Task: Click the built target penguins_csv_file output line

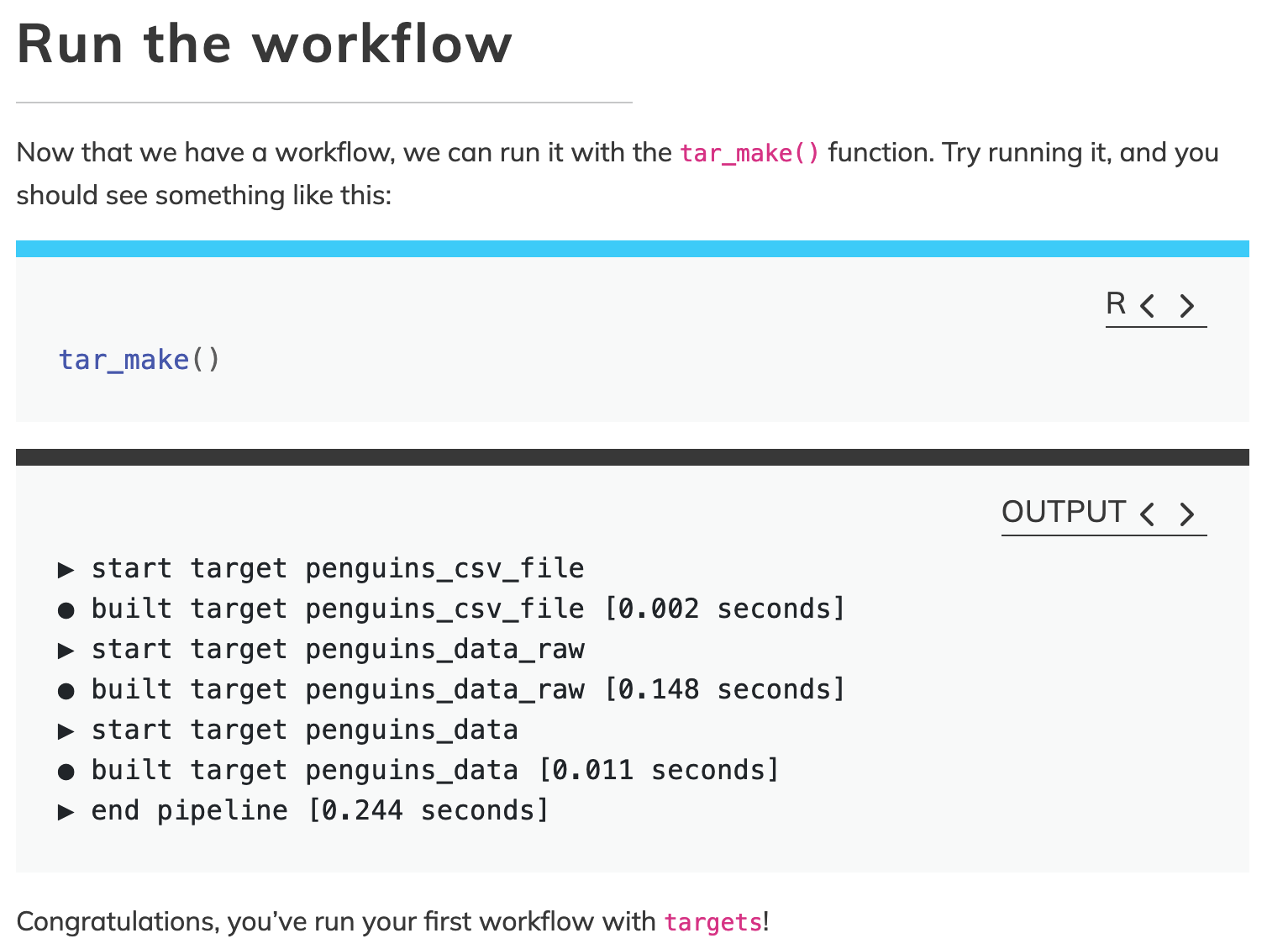Action: [451, 609]
